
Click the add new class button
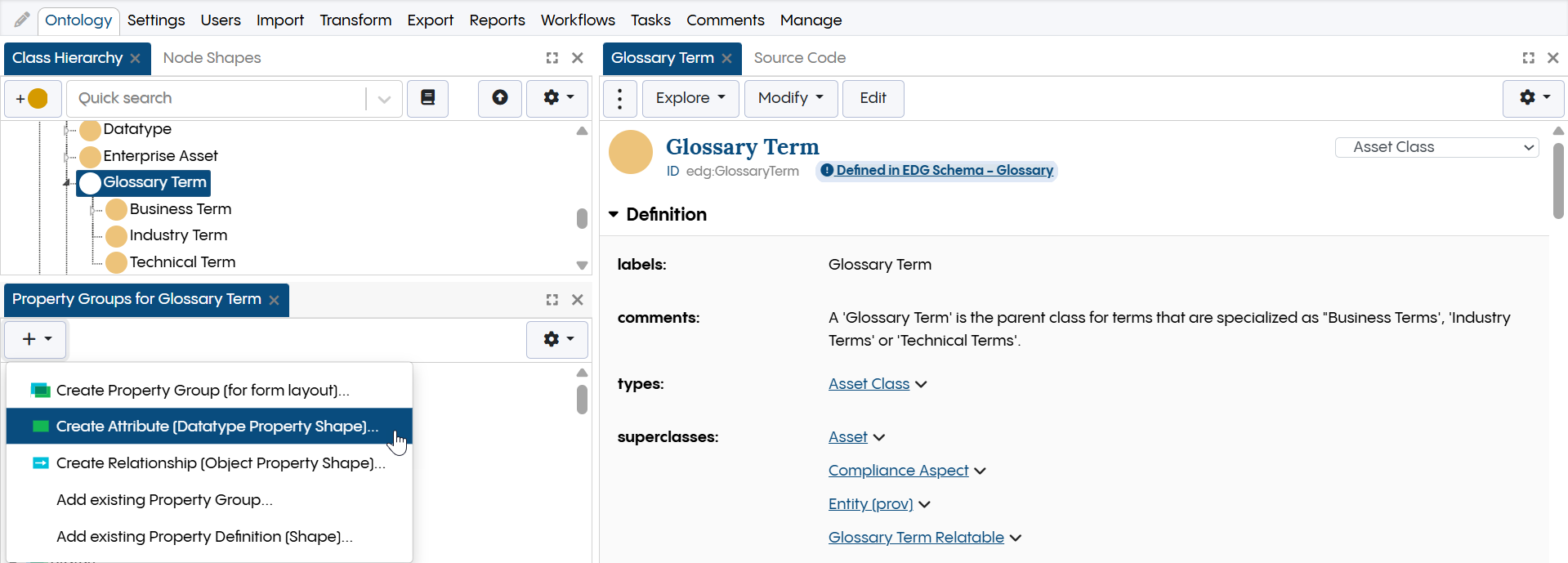click(33, 99)
